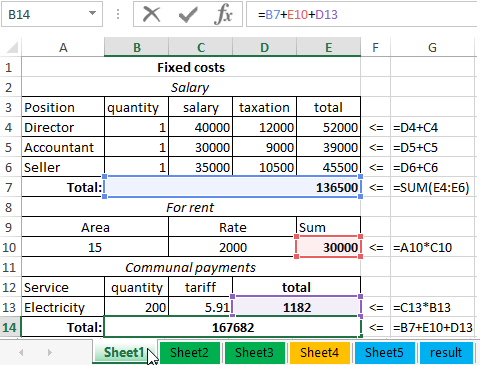The height and width of the screenshot is (365, 480).
Task: Switch to the Sheet3 tab
Action: click(254, 352)
